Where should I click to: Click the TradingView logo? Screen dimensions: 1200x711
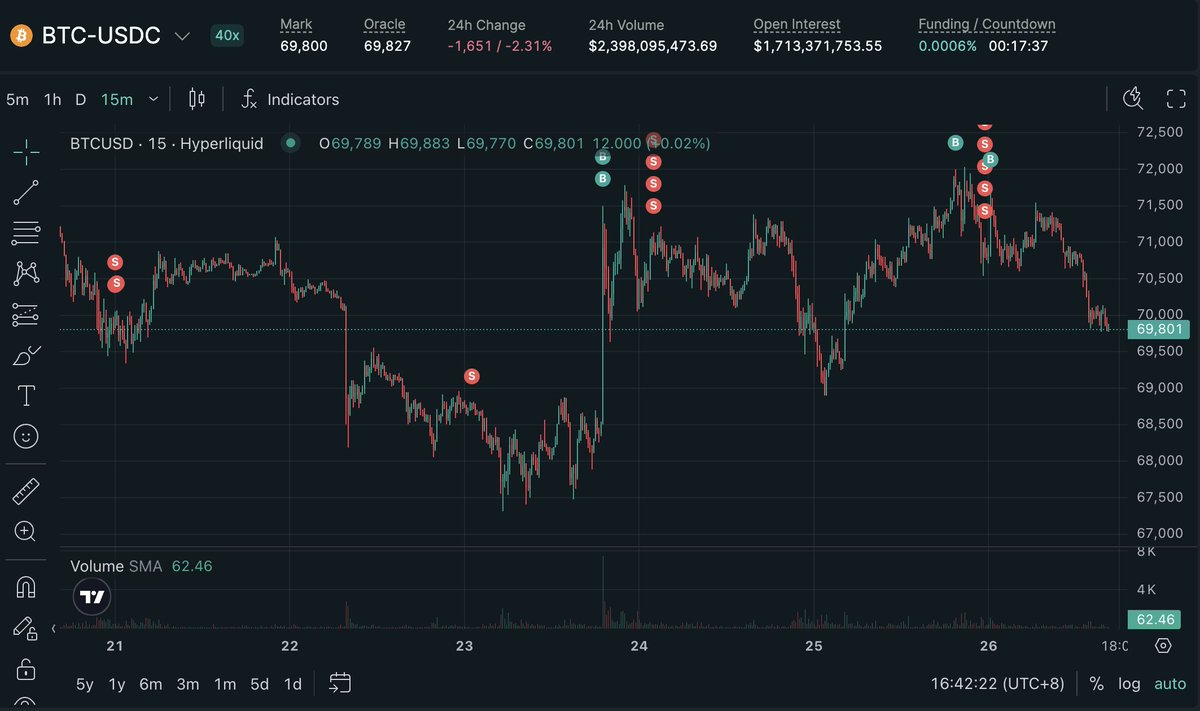[x=91, y=596]
